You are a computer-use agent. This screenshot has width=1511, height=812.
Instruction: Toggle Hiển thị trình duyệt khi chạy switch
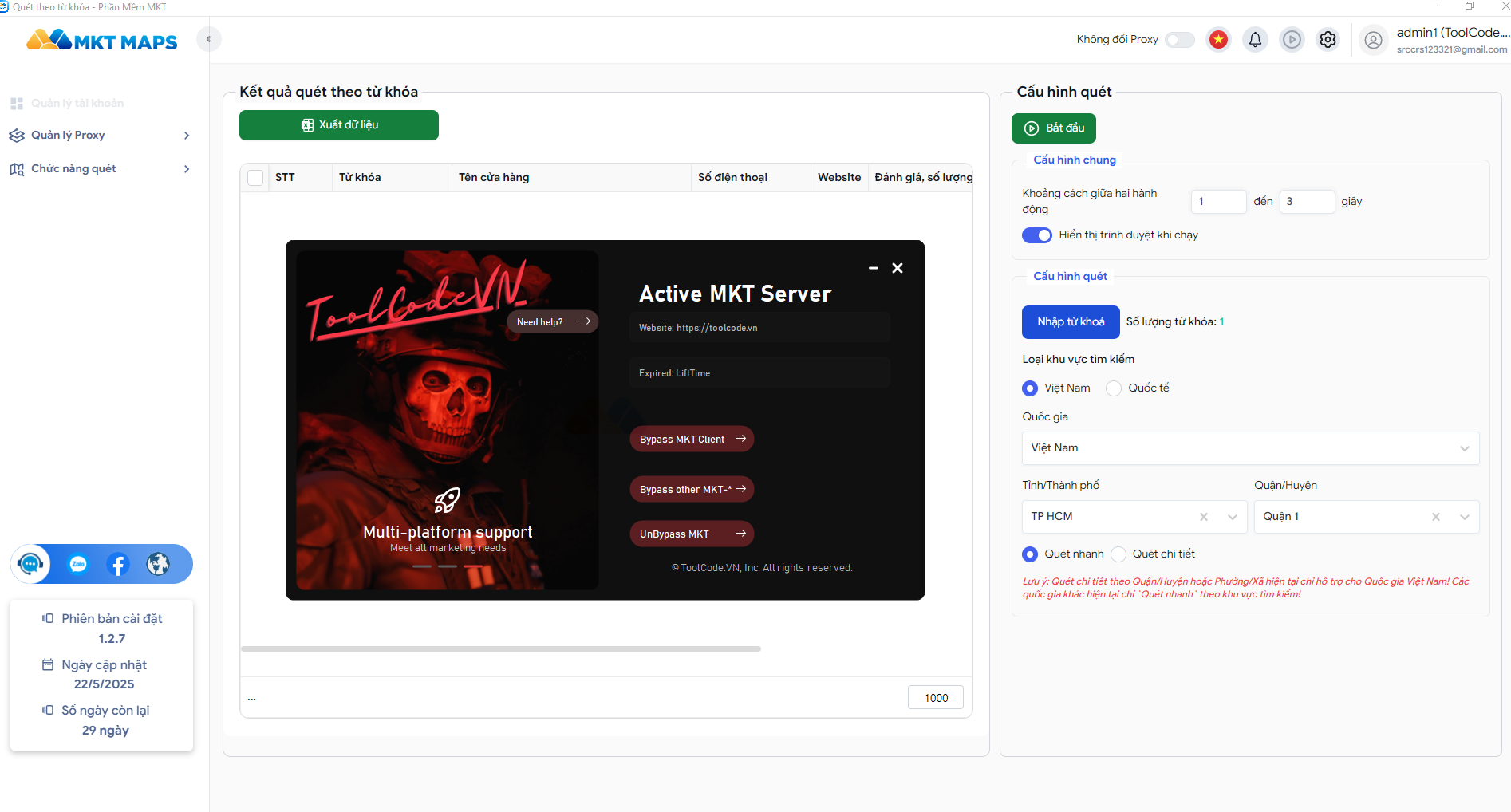(1037, 235)
